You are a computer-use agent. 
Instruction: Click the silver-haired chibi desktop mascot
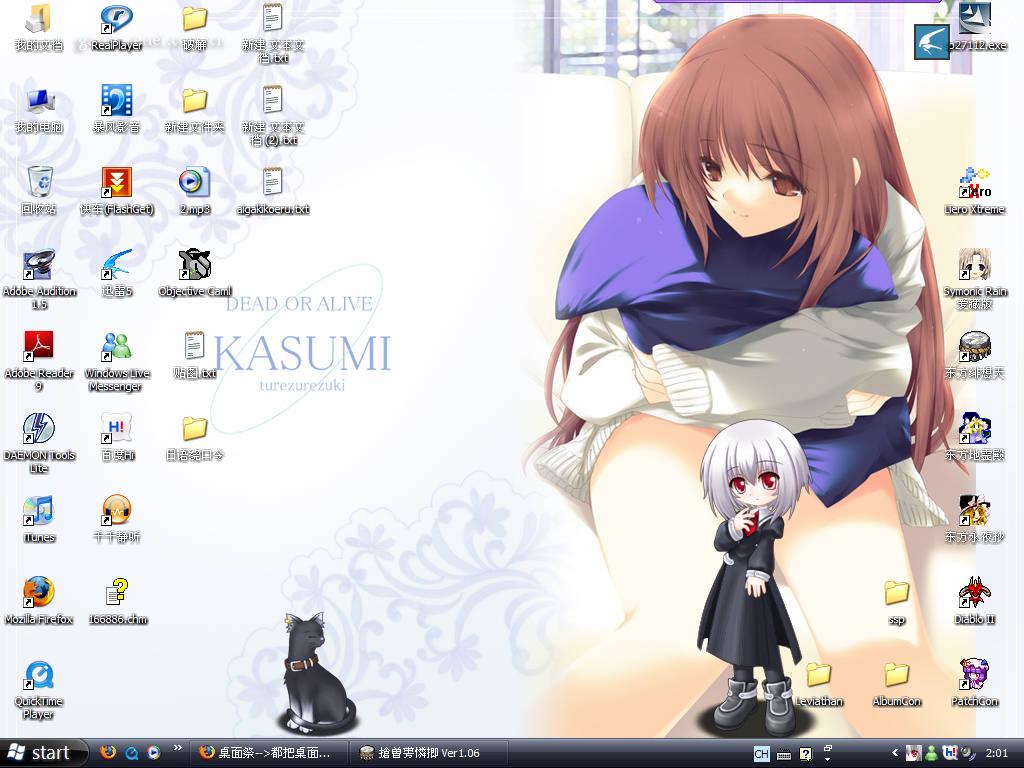756,579
